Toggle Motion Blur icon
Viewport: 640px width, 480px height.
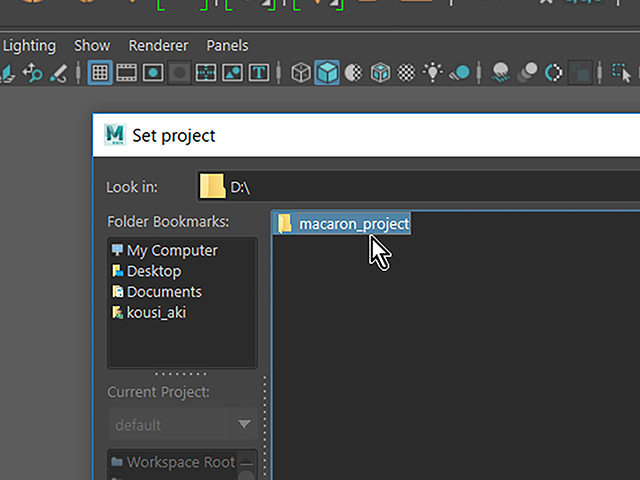[x=527, y=73]
